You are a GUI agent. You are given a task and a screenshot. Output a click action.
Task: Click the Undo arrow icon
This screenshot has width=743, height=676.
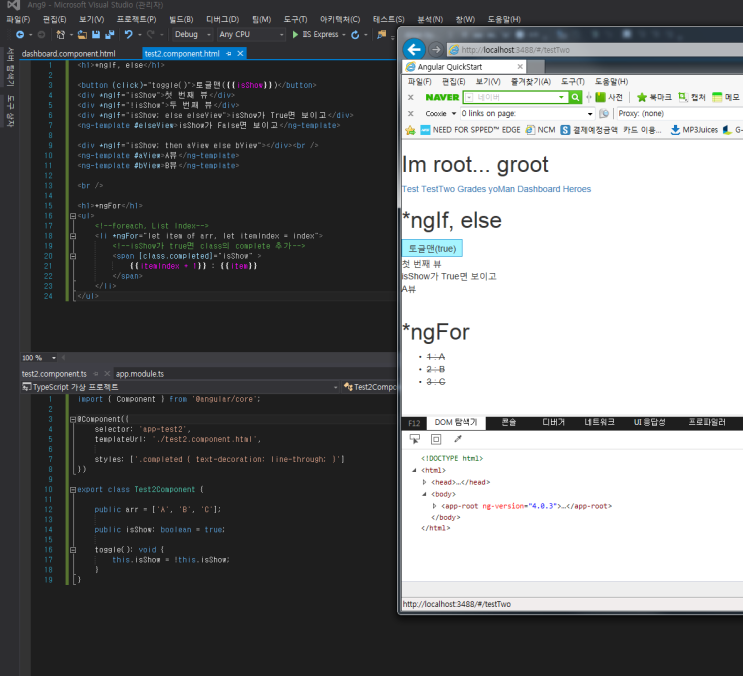coord(128,35)
